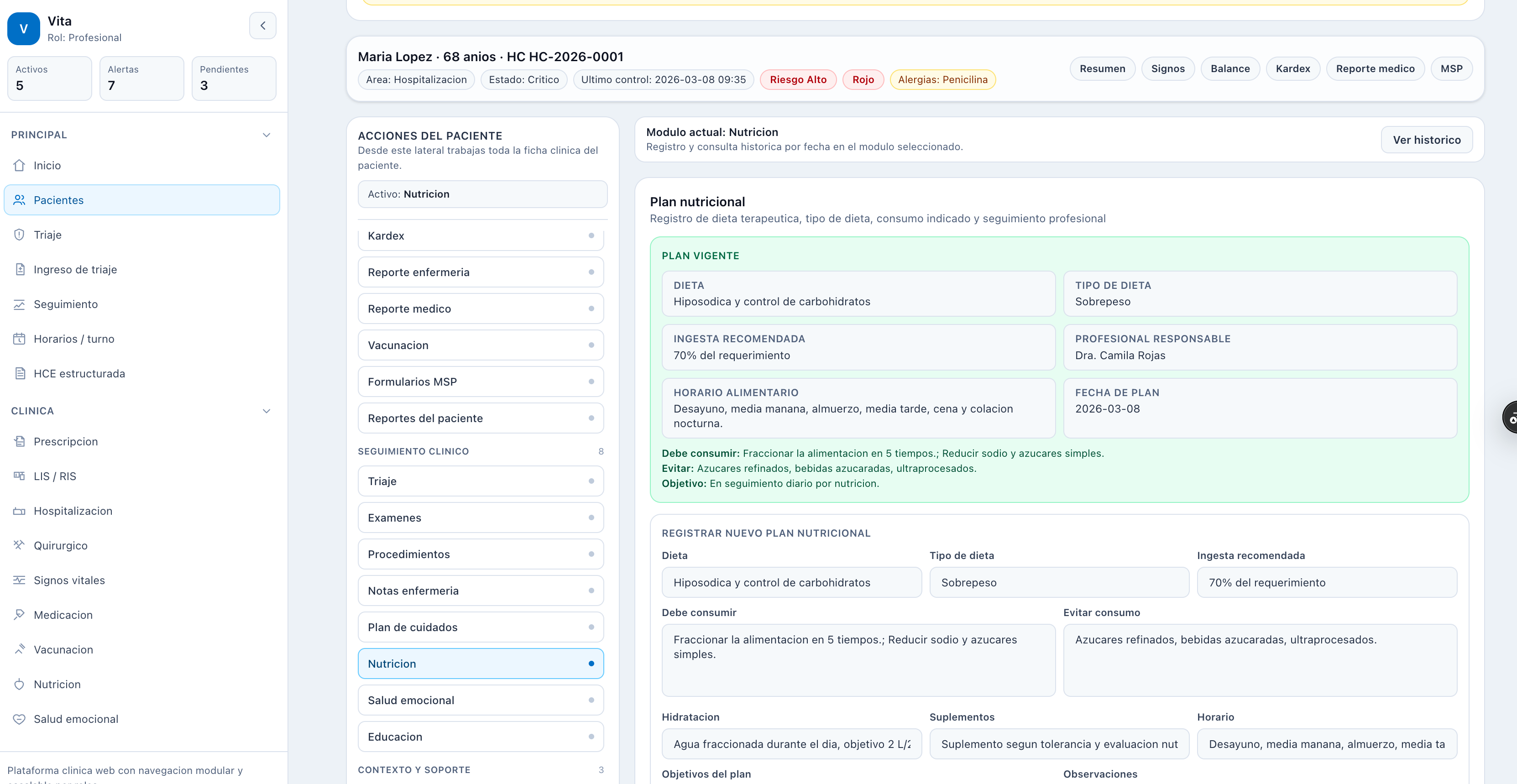This screenshot has height=784, width=1517.
Task: Click the Alertas counter card
Action: pos(142,78)
